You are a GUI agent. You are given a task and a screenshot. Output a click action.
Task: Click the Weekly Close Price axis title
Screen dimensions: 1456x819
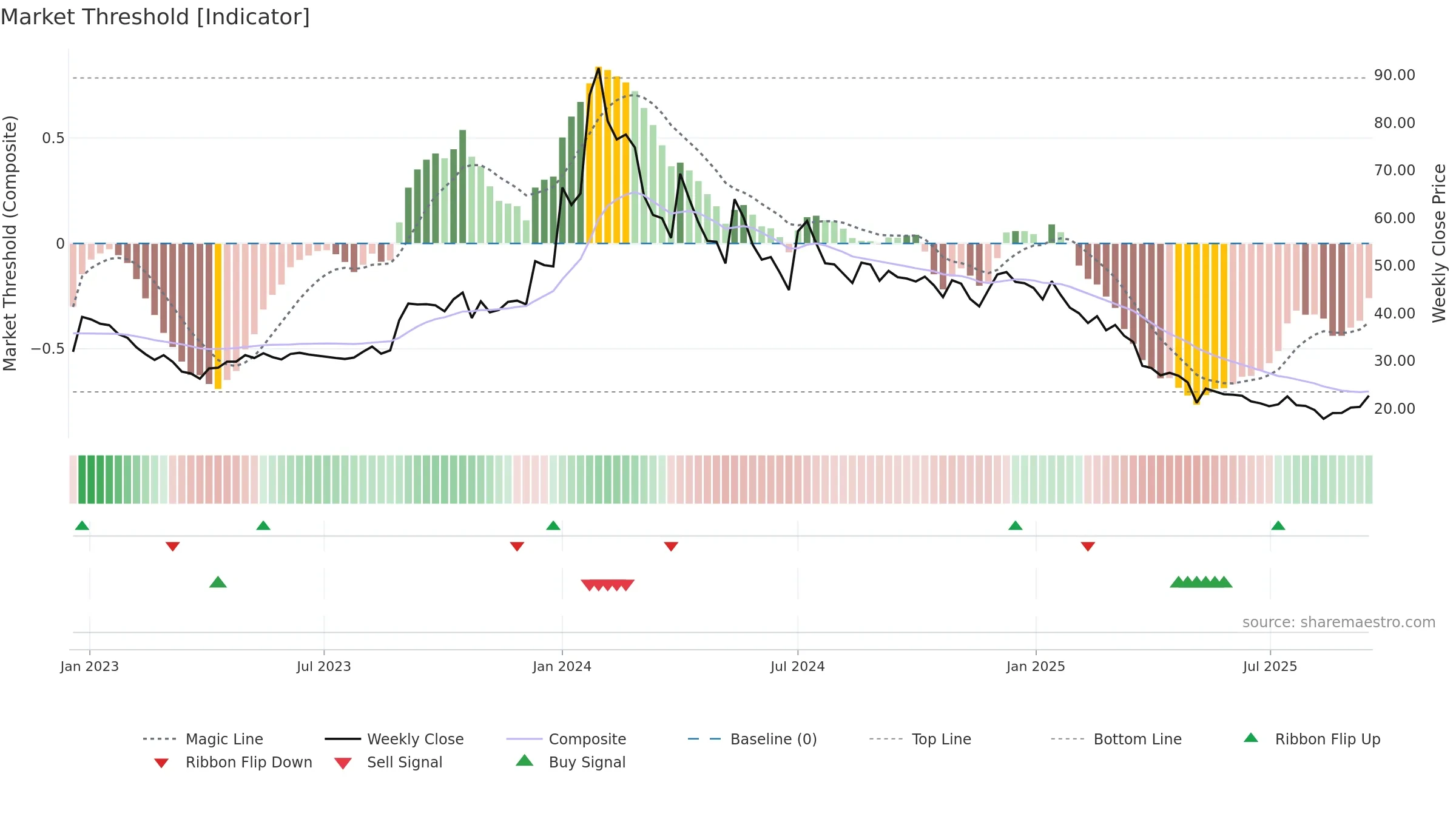1439,243
